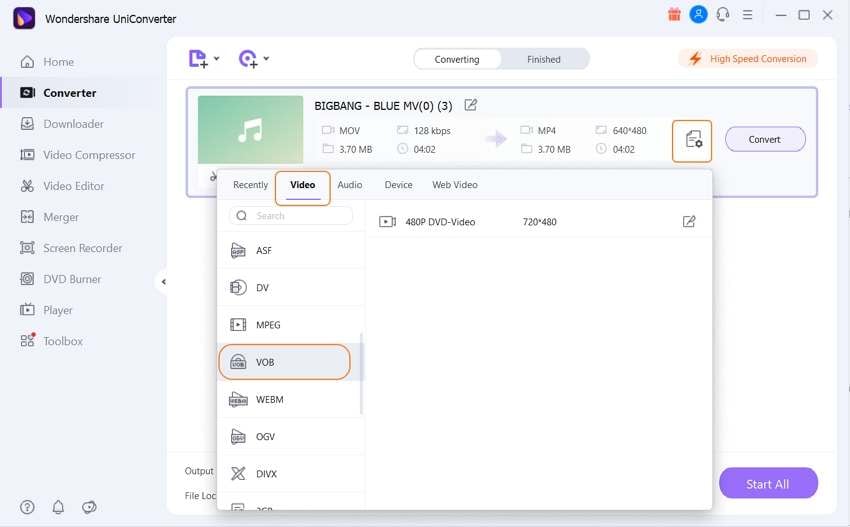Screen dimensions: 850x527
Task: Rename the BIGBANG - BLUE MV file title
Action: tap(471, 105)
